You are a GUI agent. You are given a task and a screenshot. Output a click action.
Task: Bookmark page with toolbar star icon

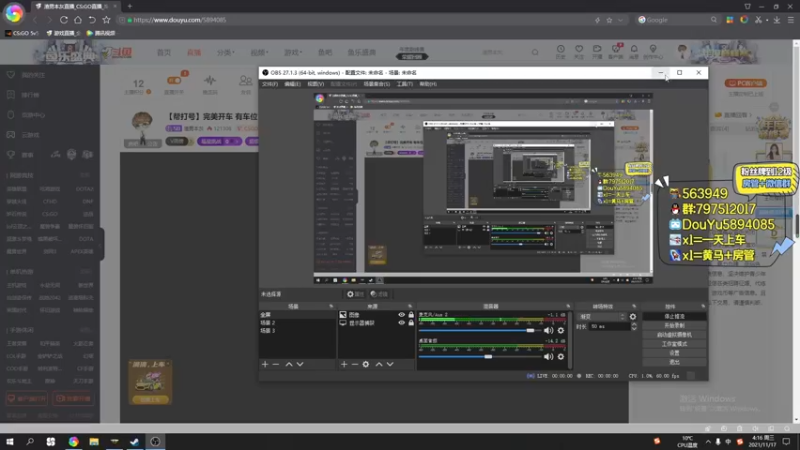[x=106, y=20]
